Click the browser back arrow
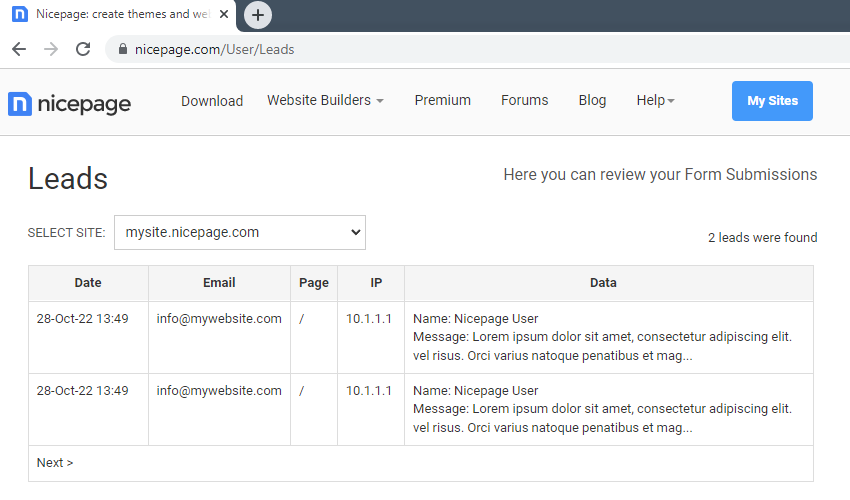Image resolution: width=850 pixels, height=500 pixels. (19, 49)
